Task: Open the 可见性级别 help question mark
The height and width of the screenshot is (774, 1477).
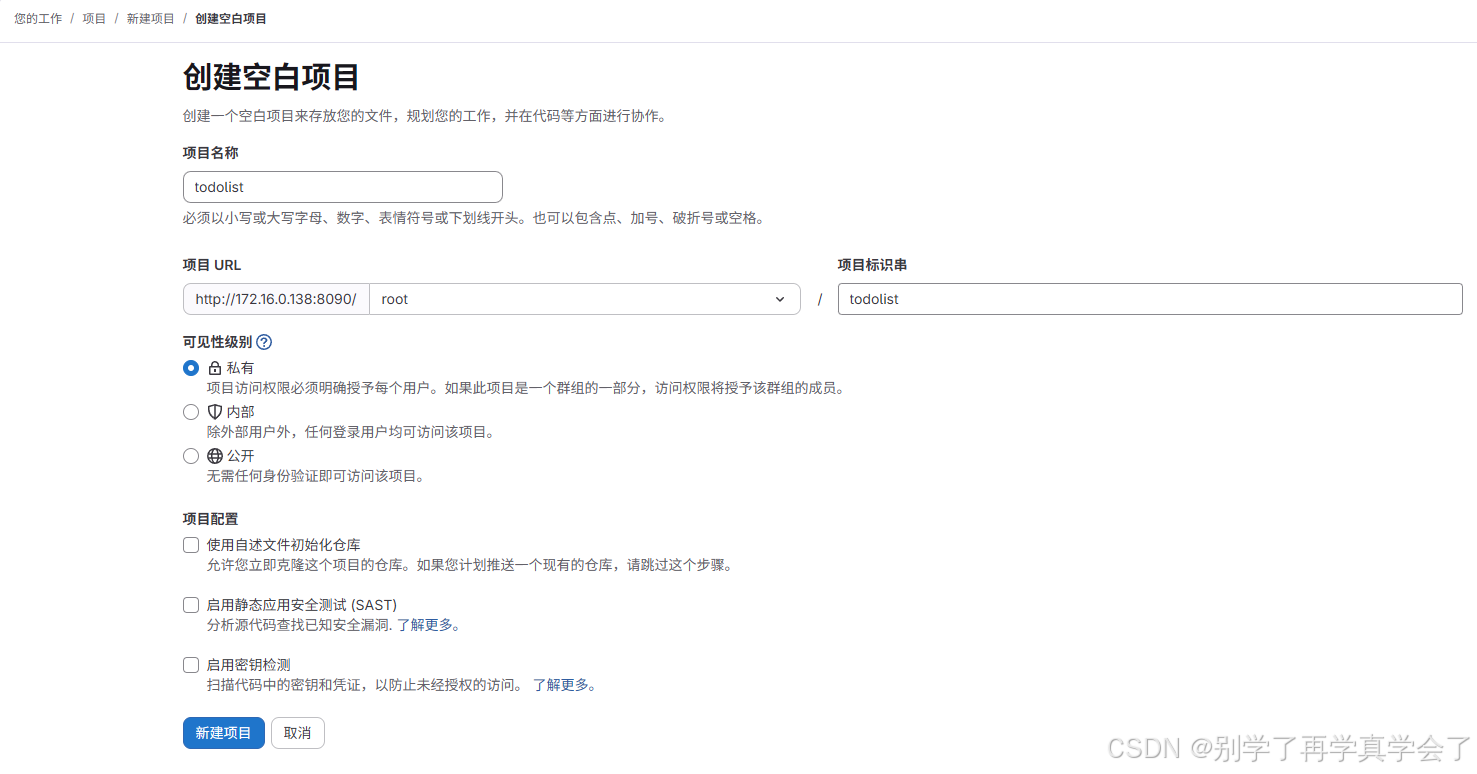Action: [x=262, y=341]
